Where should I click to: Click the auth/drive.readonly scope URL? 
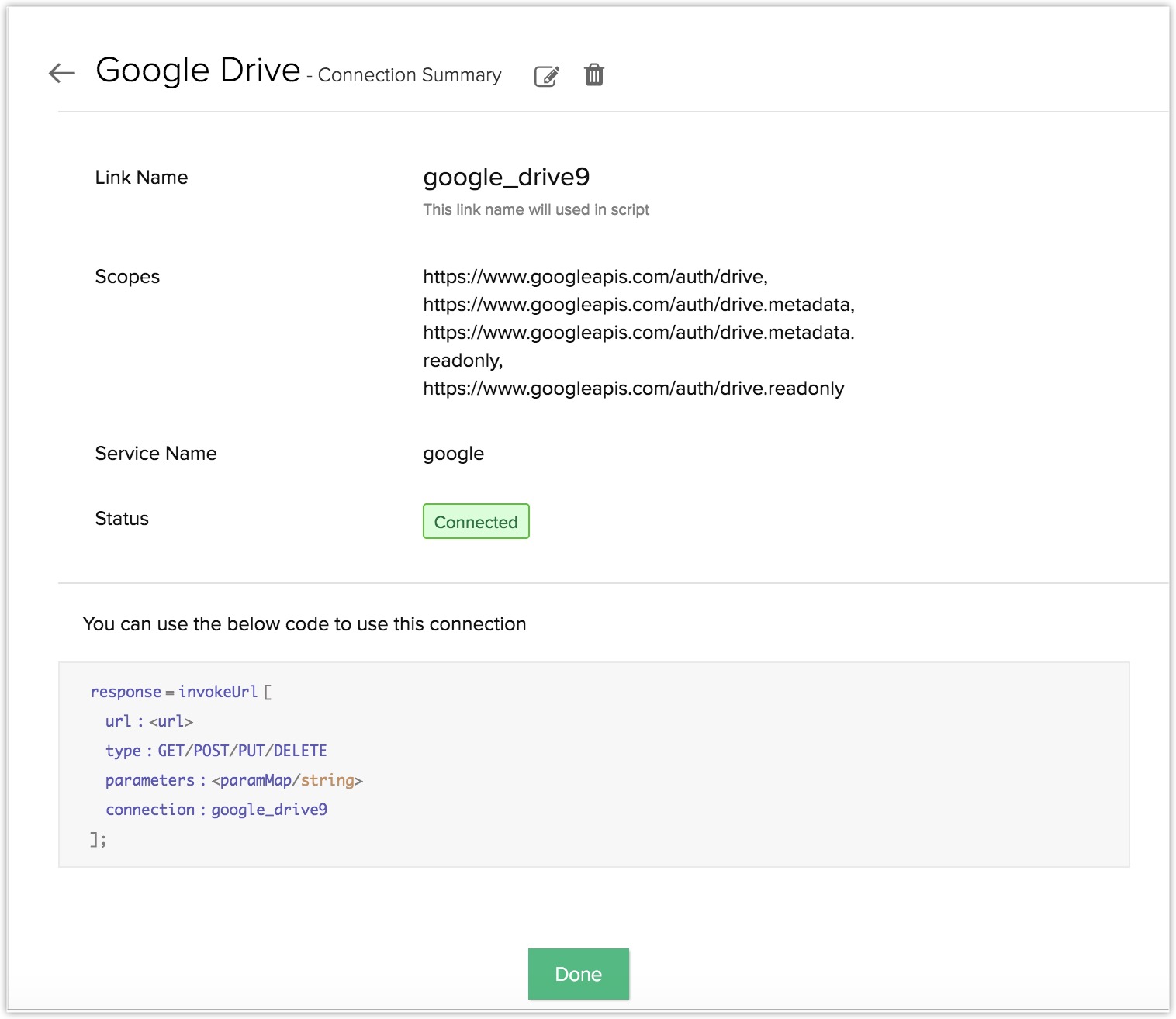tap(633, 389)
